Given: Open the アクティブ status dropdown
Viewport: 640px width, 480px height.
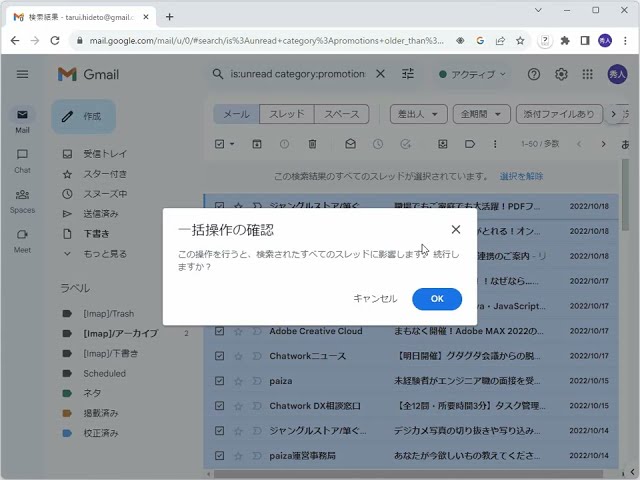Looking at the screenshot, I should tap(472, 74).
